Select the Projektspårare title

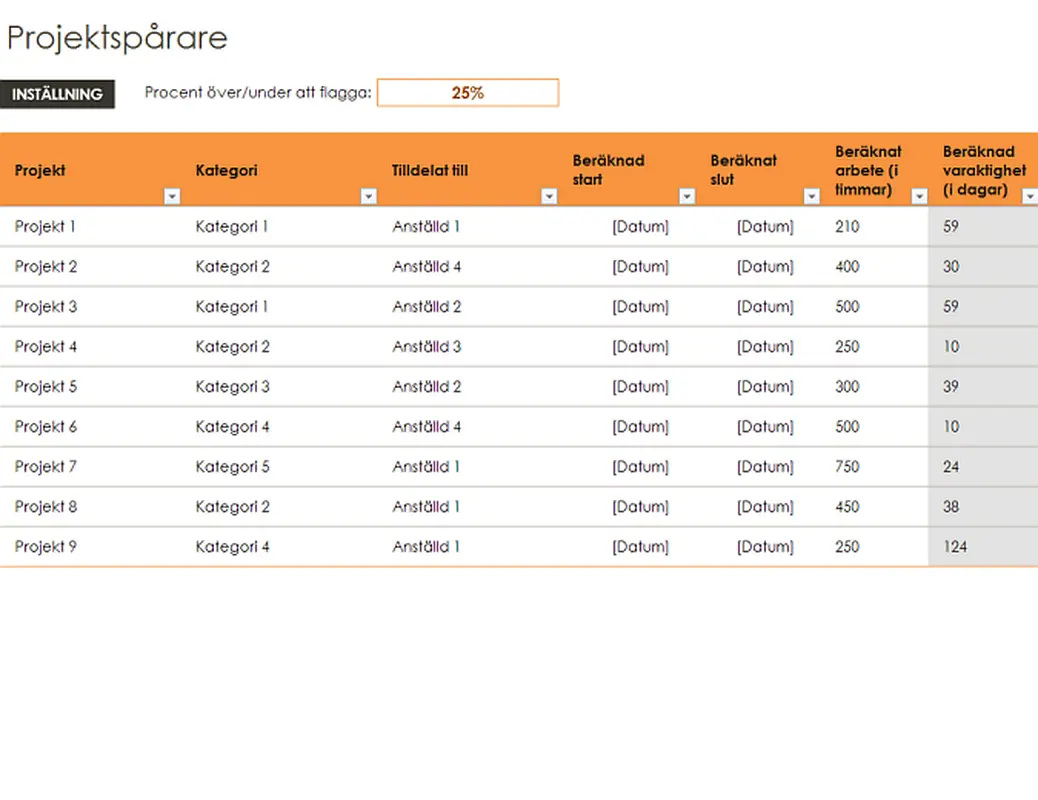coord(117,38)
